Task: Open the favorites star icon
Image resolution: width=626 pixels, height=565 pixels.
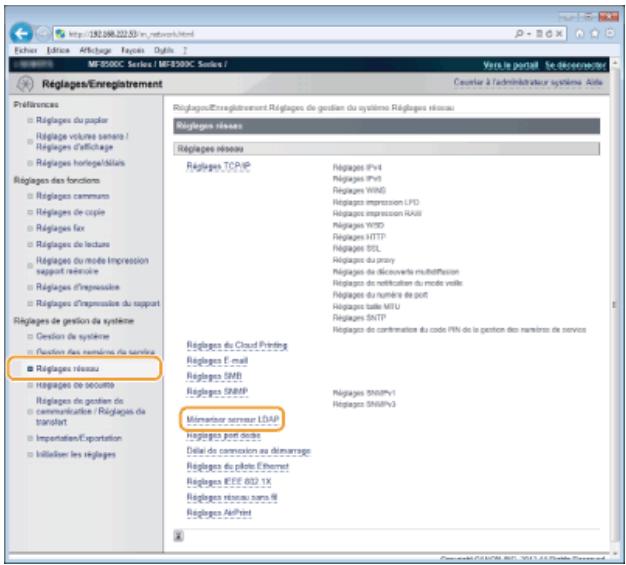Action: click(595, 34)
